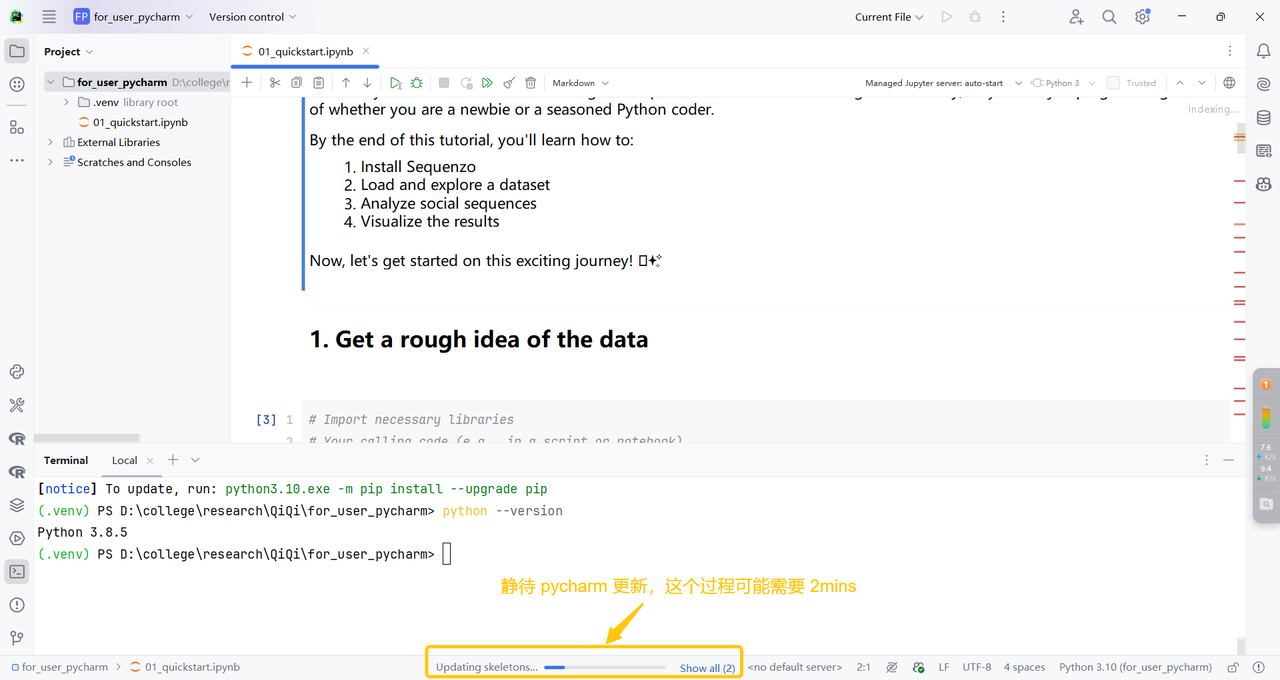Click the Debug Cell bug icon

(x=417, y=83)
